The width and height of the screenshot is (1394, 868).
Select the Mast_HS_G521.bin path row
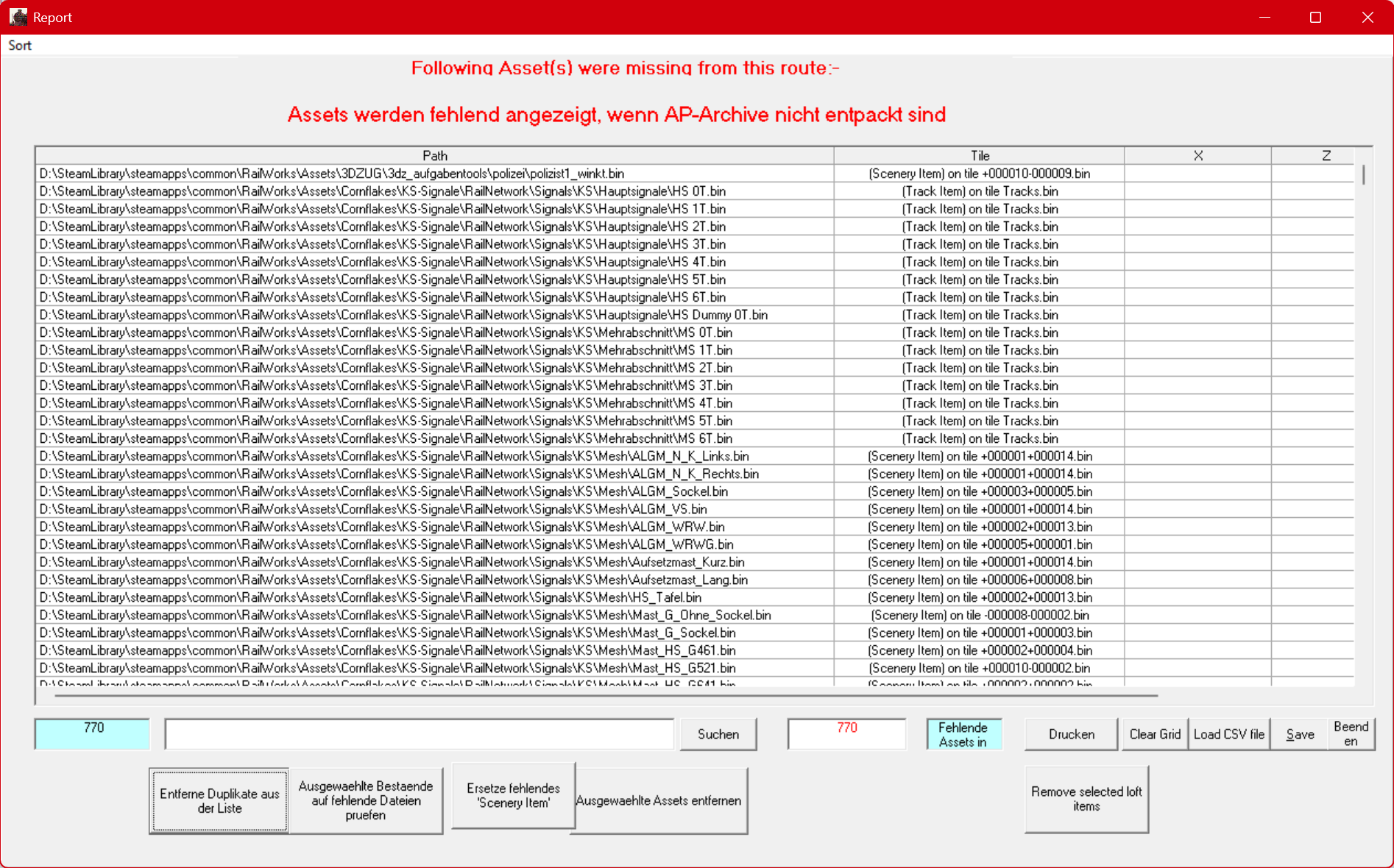(435, 668)
